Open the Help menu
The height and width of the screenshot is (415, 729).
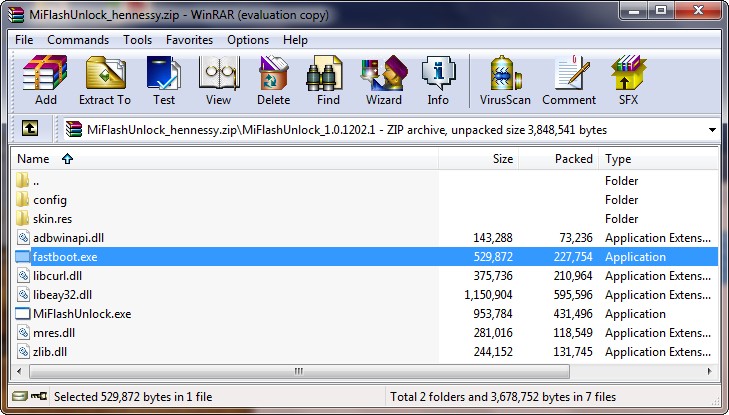tap(295, 40)
